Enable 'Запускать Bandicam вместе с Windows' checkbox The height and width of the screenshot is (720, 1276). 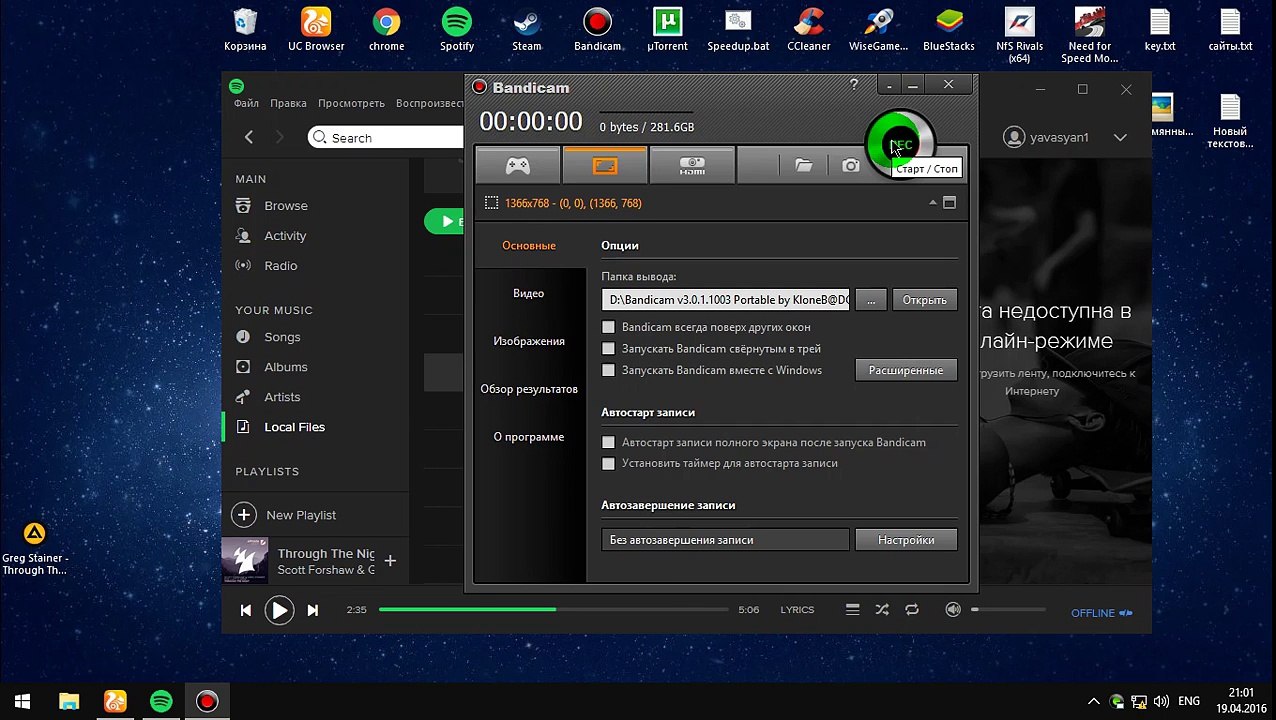(x=608, y=370)
